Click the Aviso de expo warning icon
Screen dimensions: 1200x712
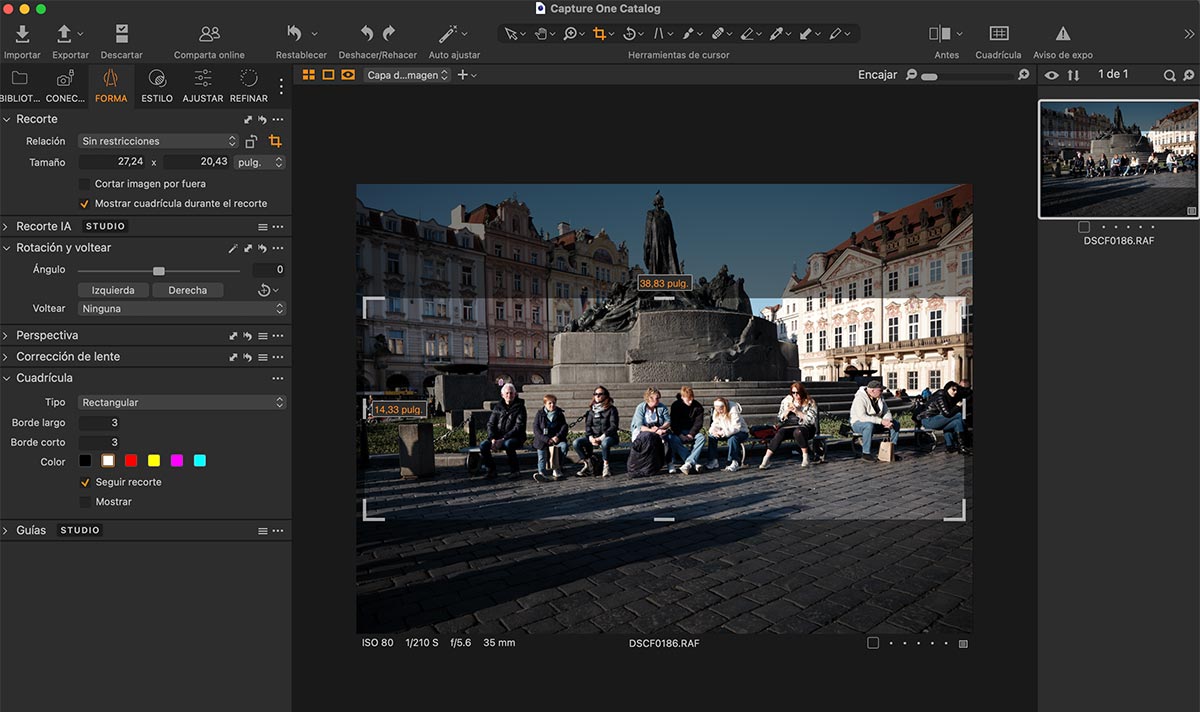(x=1062, y=35)
